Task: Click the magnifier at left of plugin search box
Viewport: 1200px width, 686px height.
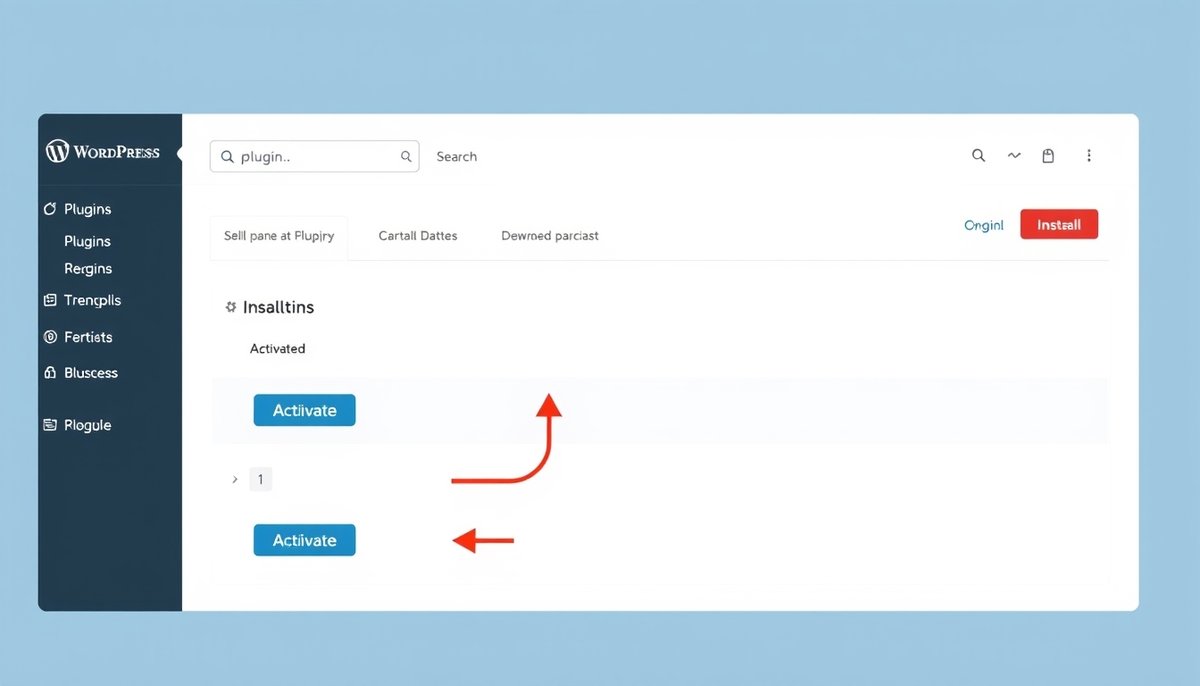Action: 227,157
